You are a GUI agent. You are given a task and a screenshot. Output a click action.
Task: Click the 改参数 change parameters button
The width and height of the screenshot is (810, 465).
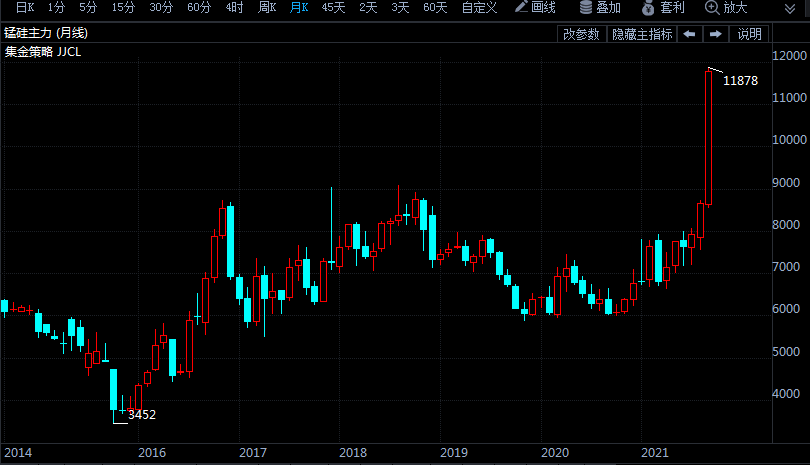pyautogui.click(x=581, y=34)
